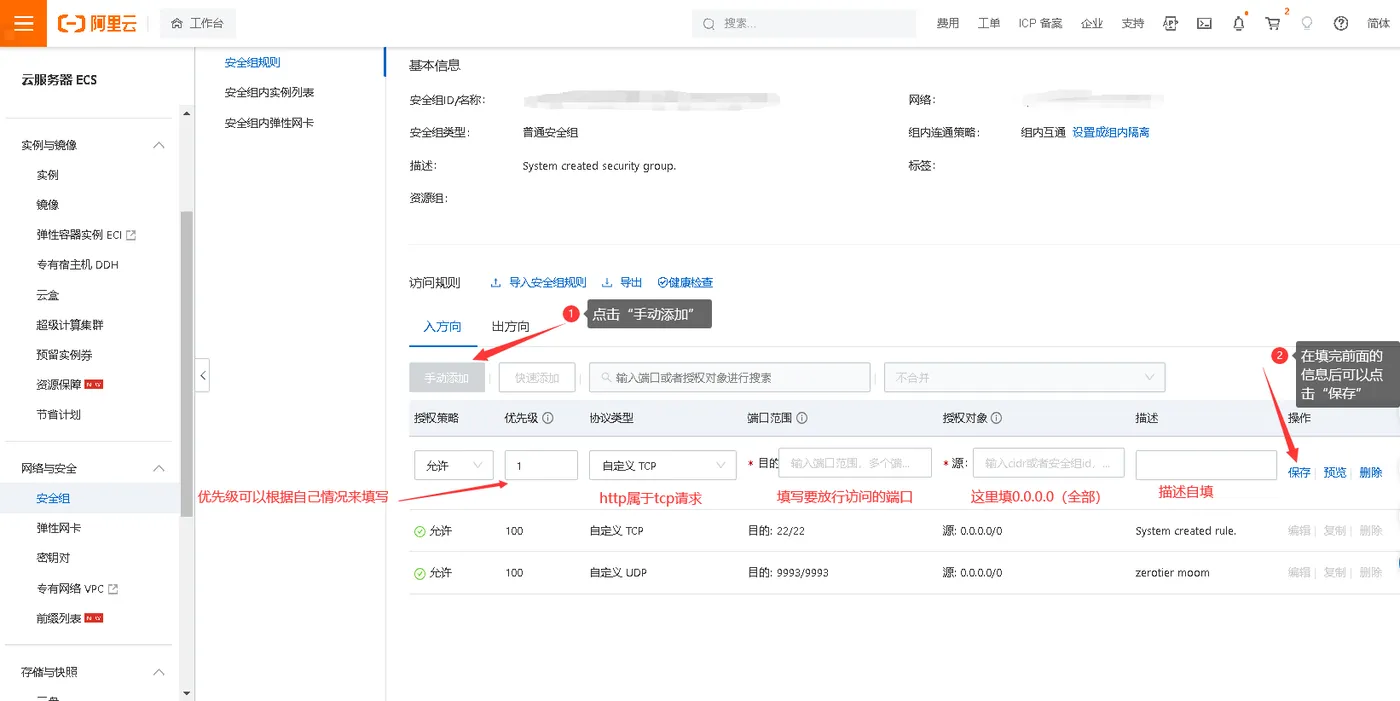Open the 费用 top menu

point(947,23)
